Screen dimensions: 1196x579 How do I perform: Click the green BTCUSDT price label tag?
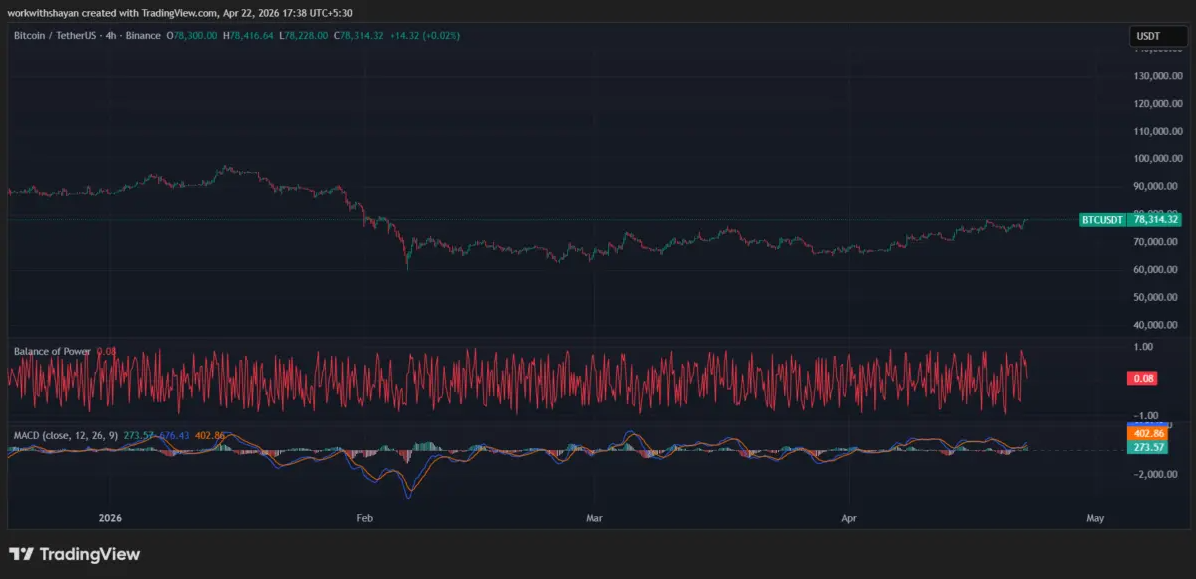coord(1103,219)
